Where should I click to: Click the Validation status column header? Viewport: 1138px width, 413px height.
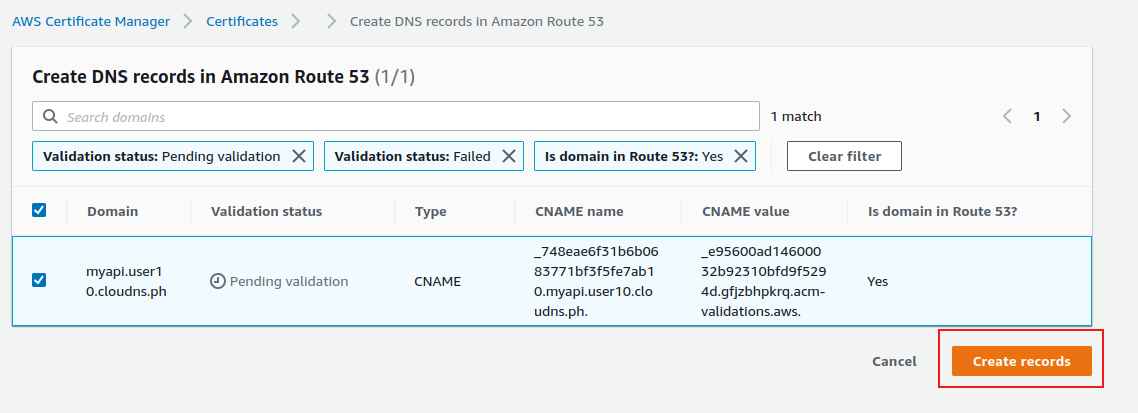point(266,211)
